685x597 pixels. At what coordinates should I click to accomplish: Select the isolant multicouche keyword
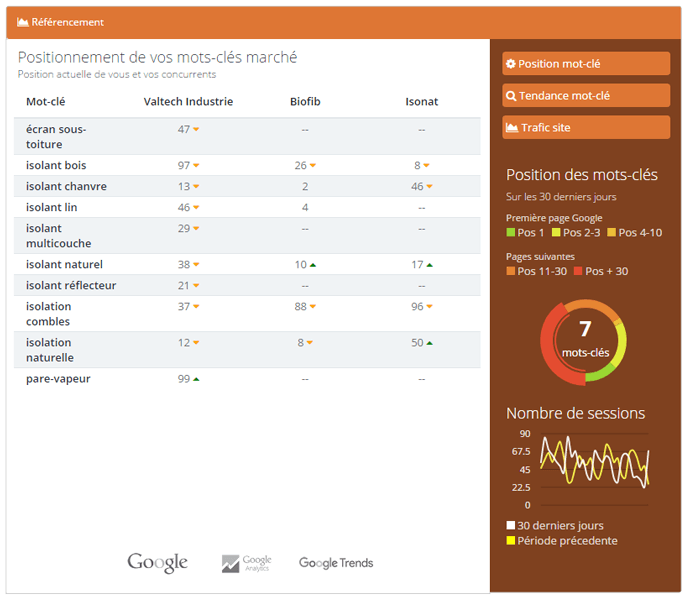tap(59, 236)
